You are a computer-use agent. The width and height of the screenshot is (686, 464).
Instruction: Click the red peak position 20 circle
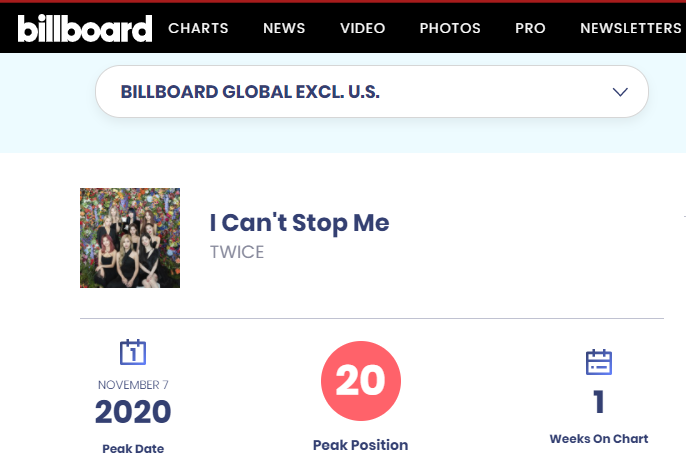click(x=360, y=381)
